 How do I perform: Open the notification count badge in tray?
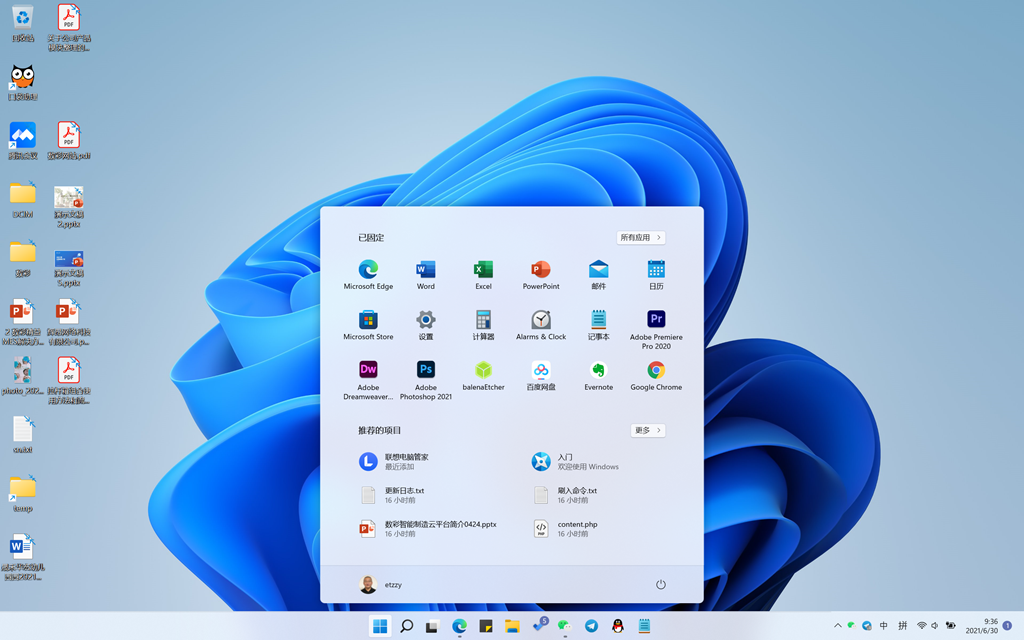[1007, 626]
